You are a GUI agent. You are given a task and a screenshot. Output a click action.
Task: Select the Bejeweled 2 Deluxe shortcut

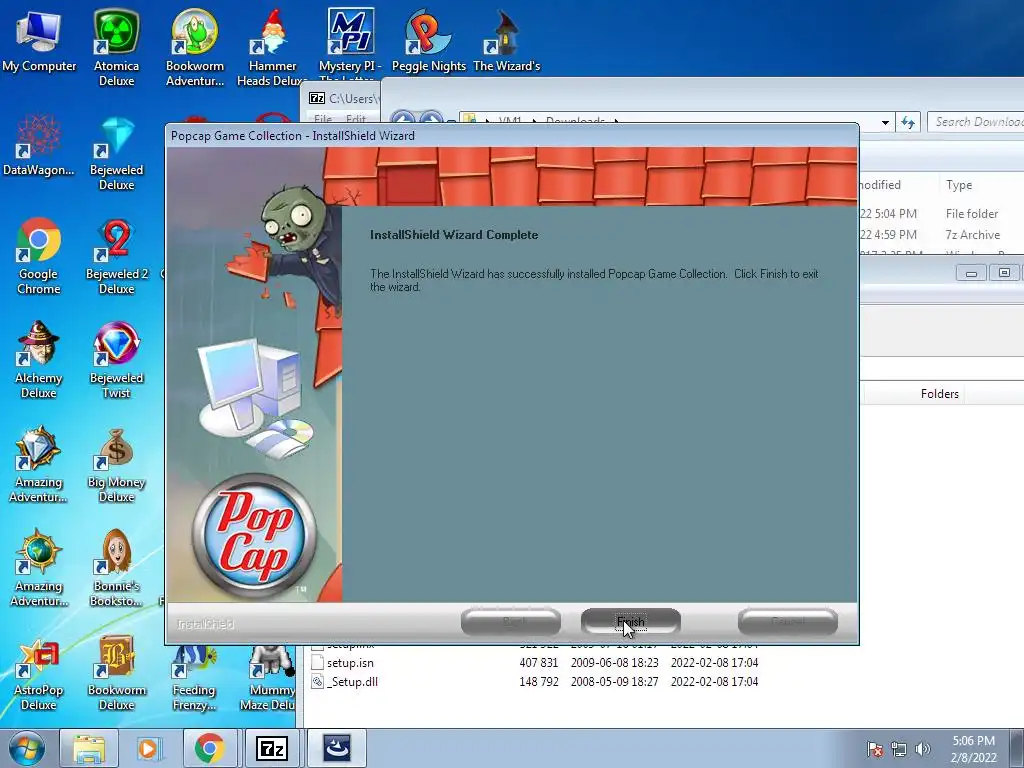click(x=116, y=256)
